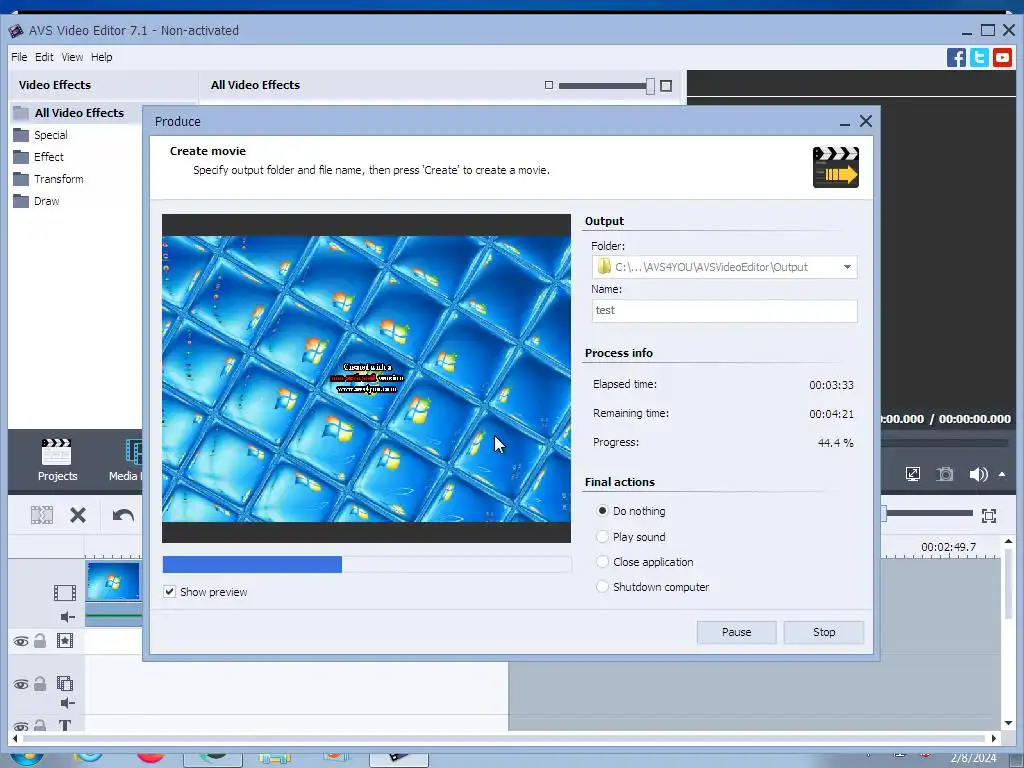
Task: Open the Projects section icon
Action: coord(56,452)
